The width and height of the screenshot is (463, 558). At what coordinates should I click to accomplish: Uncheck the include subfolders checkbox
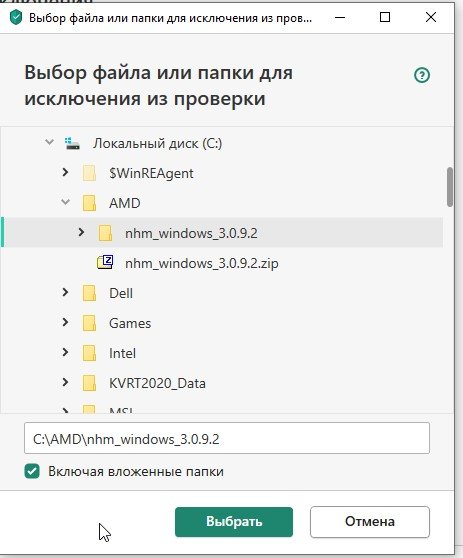tap(32, 472)
